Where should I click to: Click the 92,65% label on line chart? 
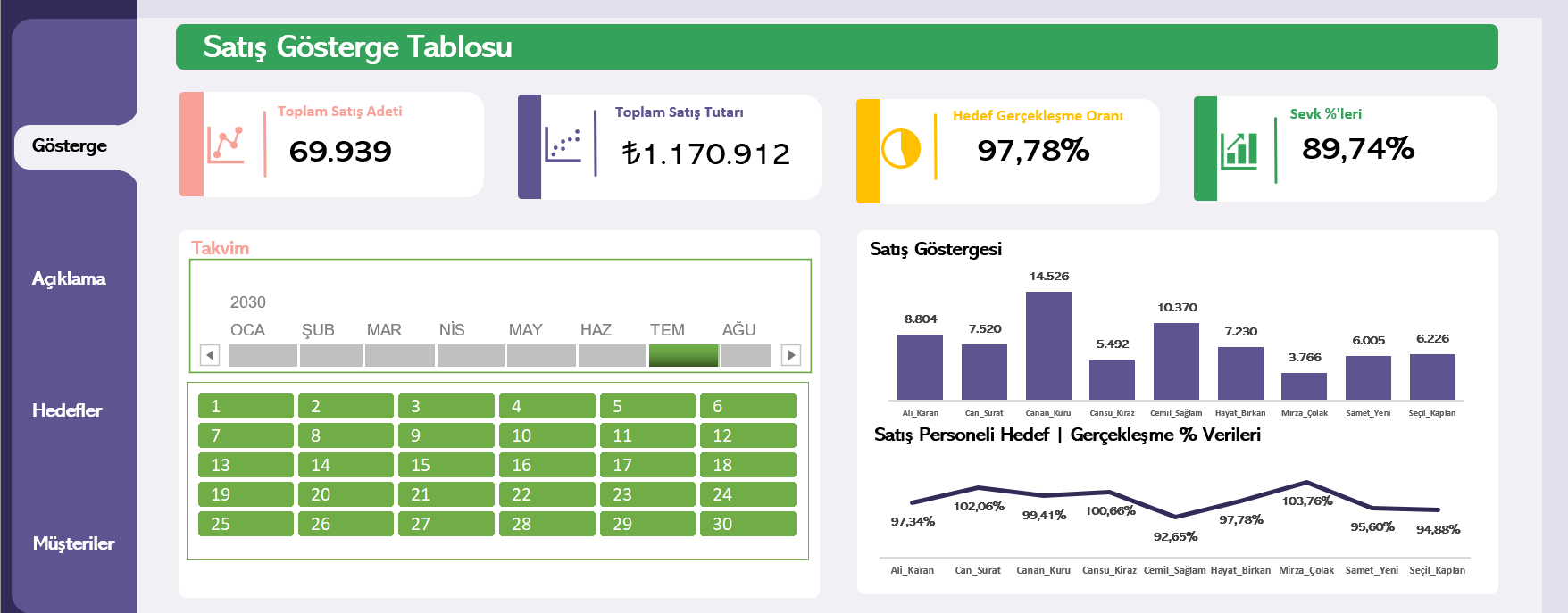[1175, 537]
